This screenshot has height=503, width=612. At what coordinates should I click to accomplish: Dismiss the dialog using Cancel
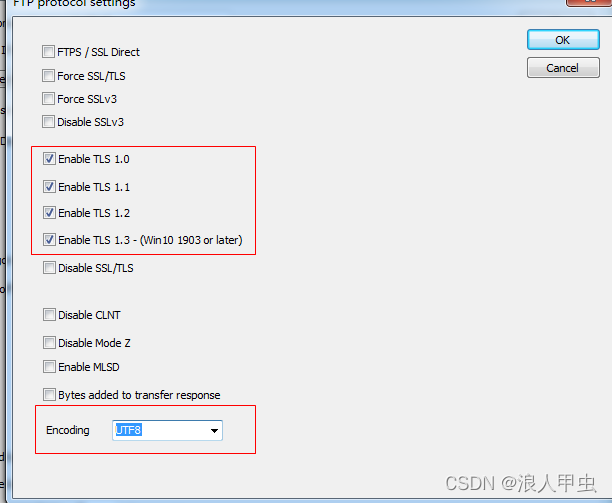[x=563, y=68]
